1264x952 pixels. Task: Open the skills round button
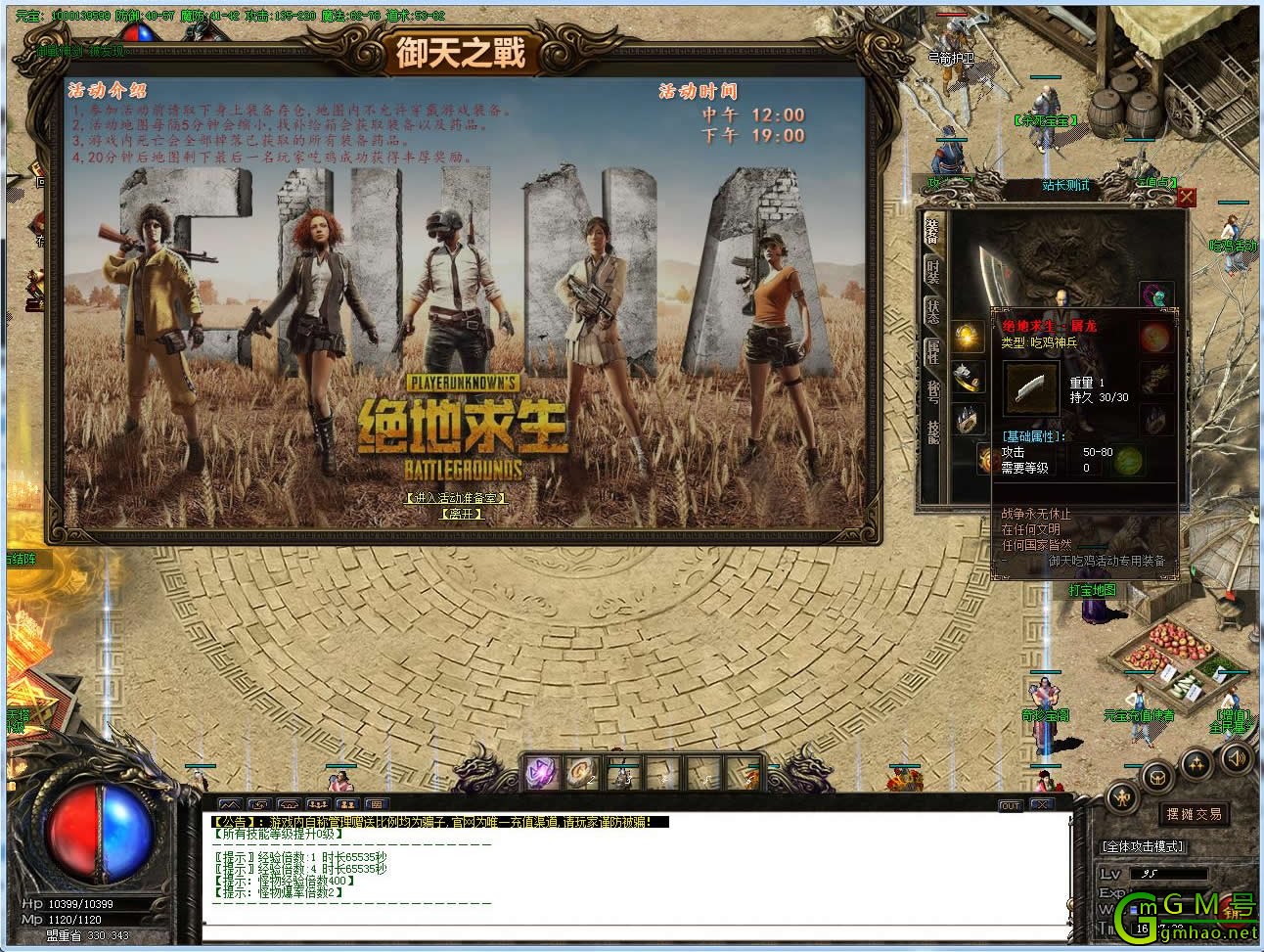tap(1196, 763)
